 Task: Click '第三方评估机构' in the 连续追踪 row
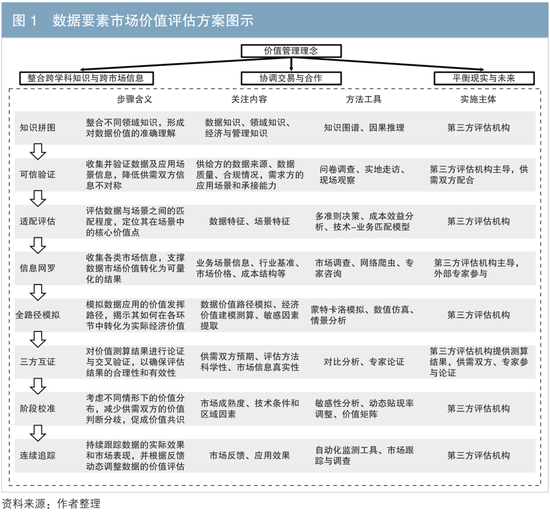[x=478, y=455]
